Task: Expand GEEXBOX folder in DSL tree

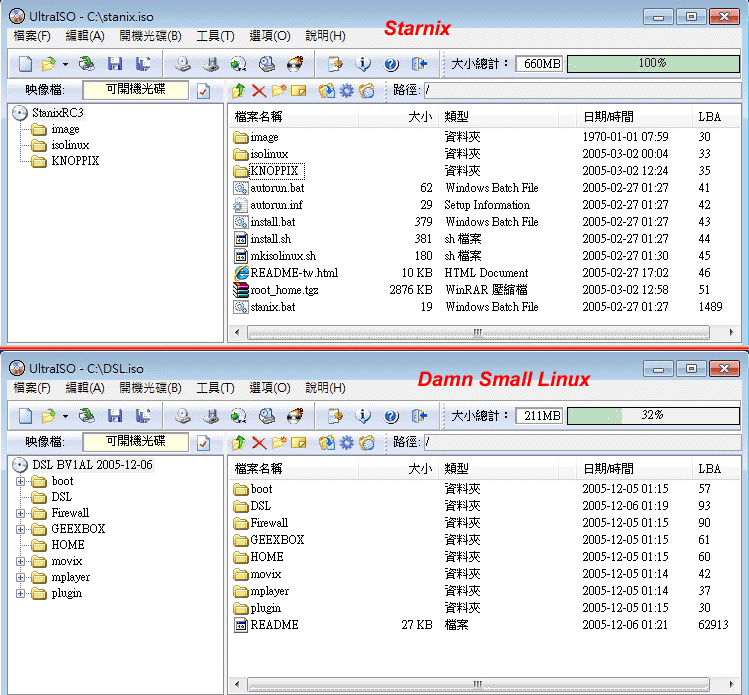Action: click(20, 529)
